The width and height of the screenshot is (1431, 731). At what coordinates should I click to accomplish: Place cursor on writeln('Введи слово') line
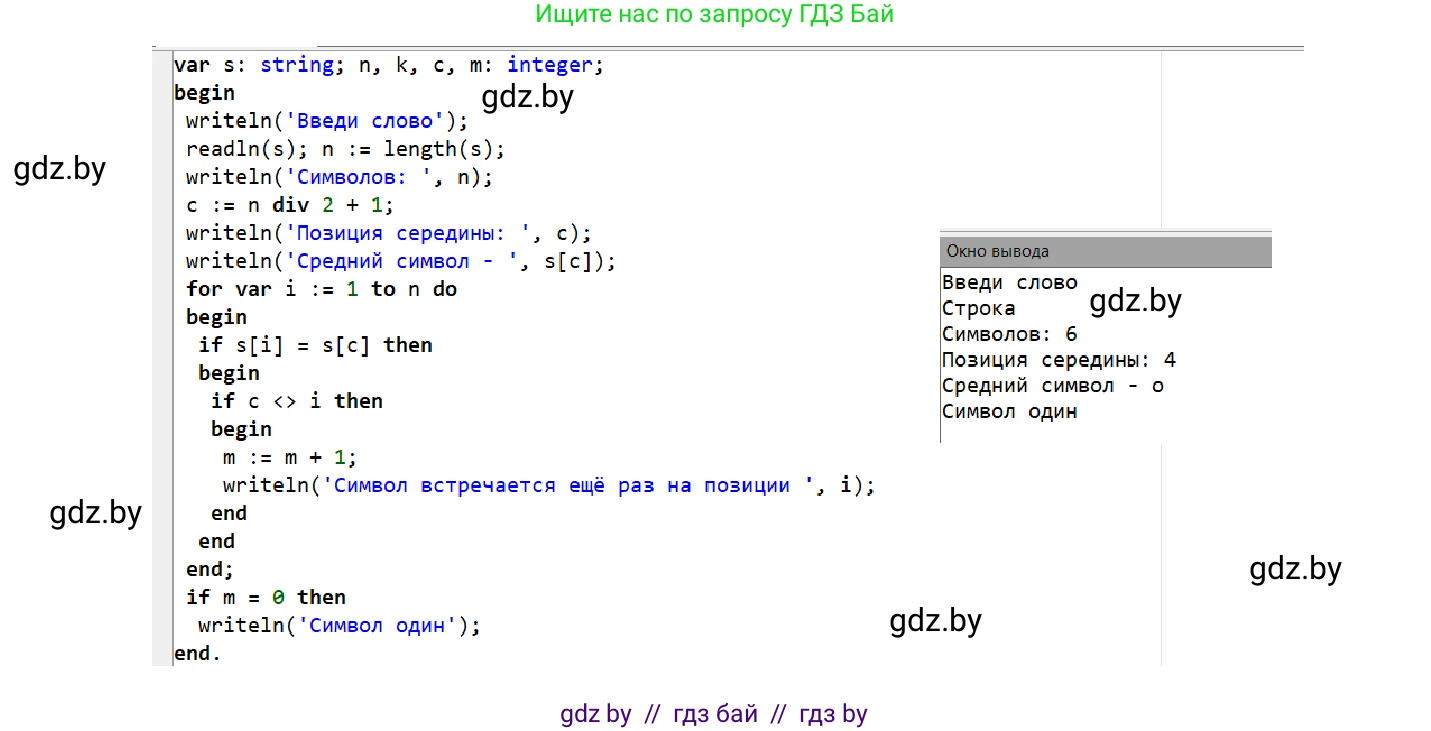[x=326, y=121]
